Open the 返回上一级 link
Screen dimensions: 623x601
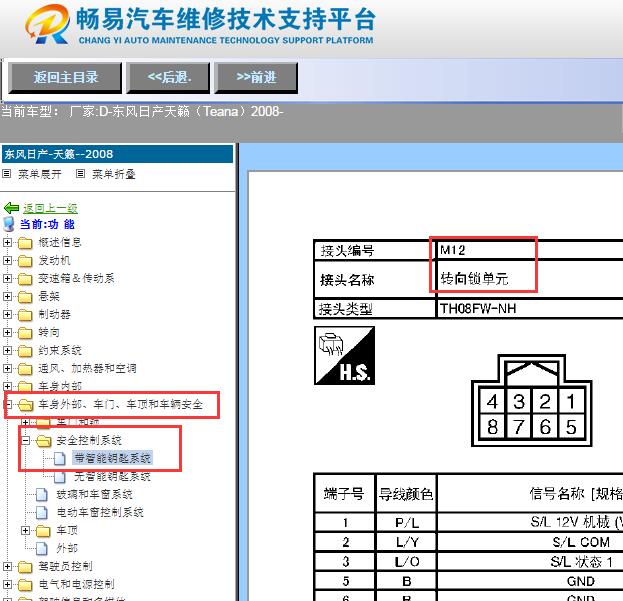tap(50, 208)
